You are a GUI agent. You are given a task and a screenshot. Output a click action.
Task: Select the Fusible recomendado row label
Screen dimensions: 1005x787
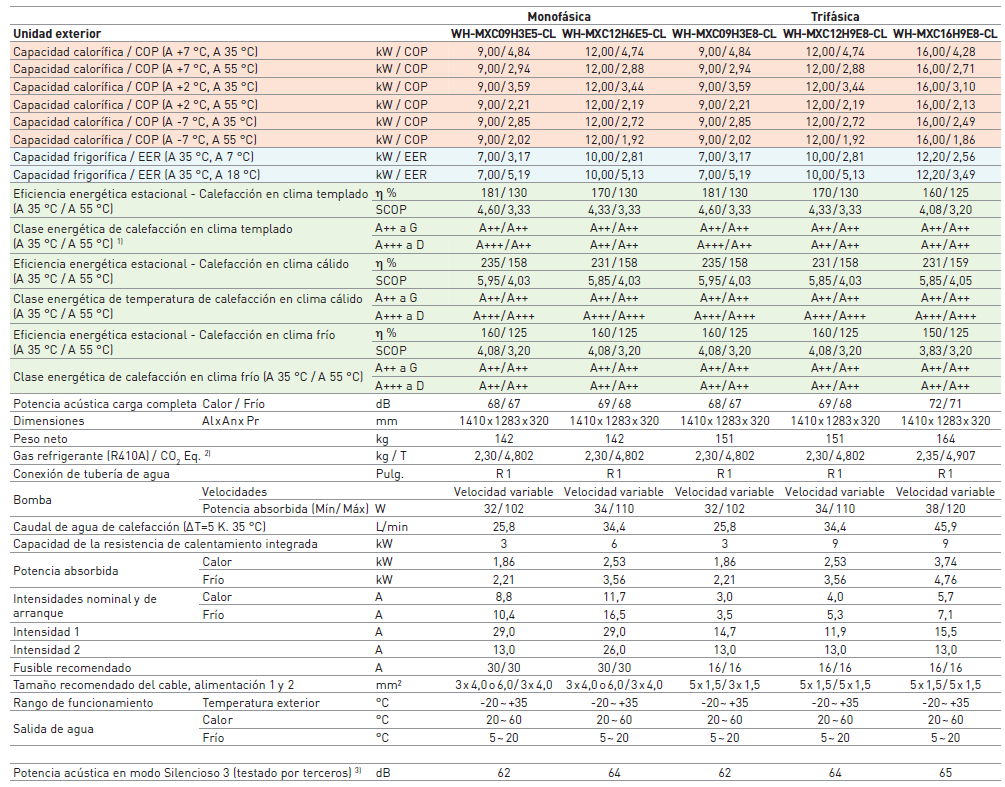pos(72,667)
